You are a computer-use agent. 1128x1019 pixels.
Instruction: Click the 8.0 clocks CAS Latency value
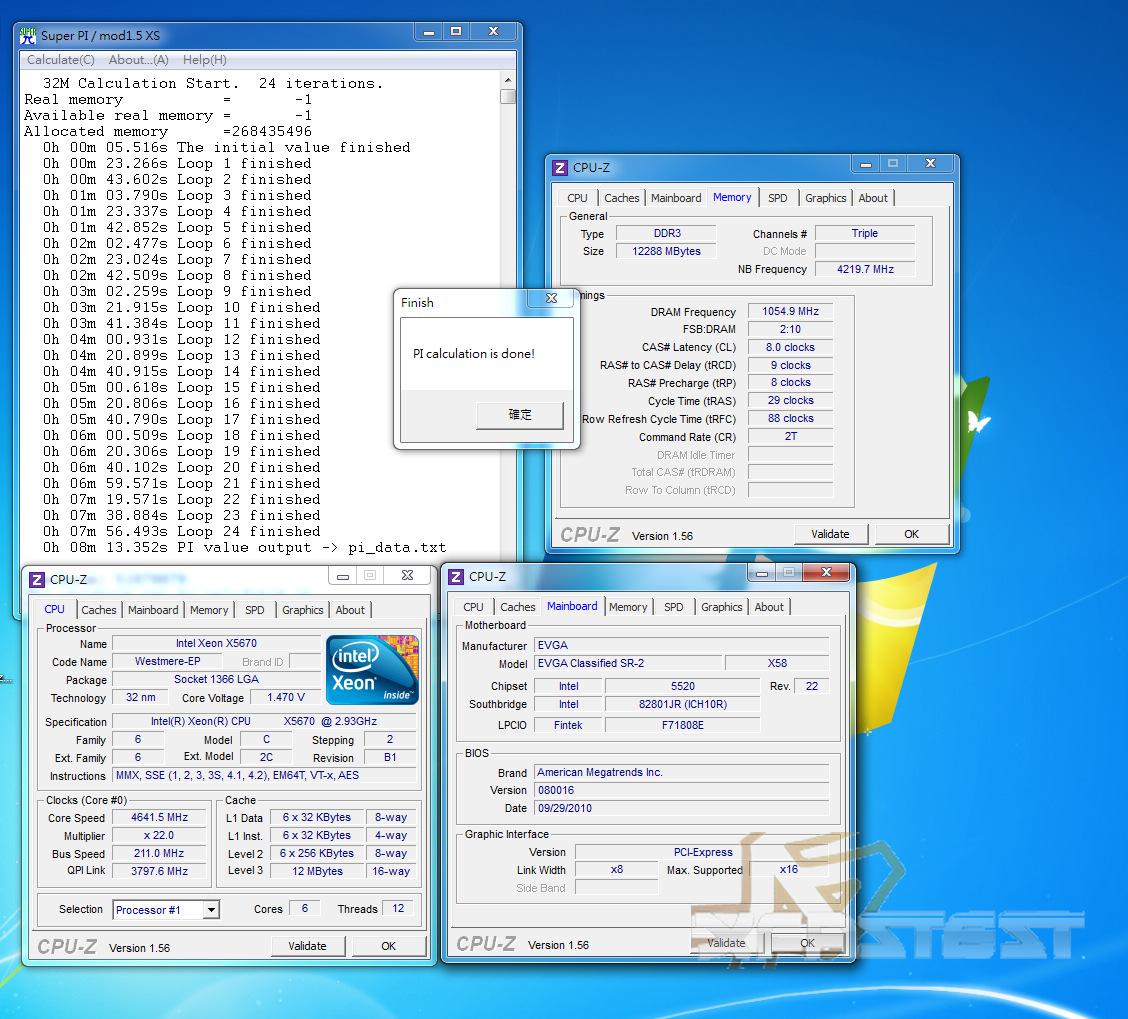point(790,347)
